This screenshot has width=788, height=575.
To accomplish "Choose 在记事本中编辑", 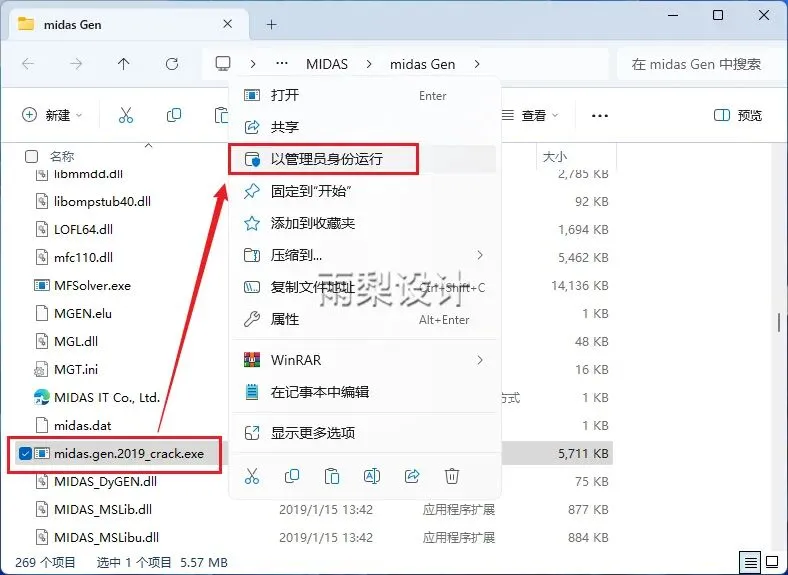I will pyautogui.click(x=364, y=392).
